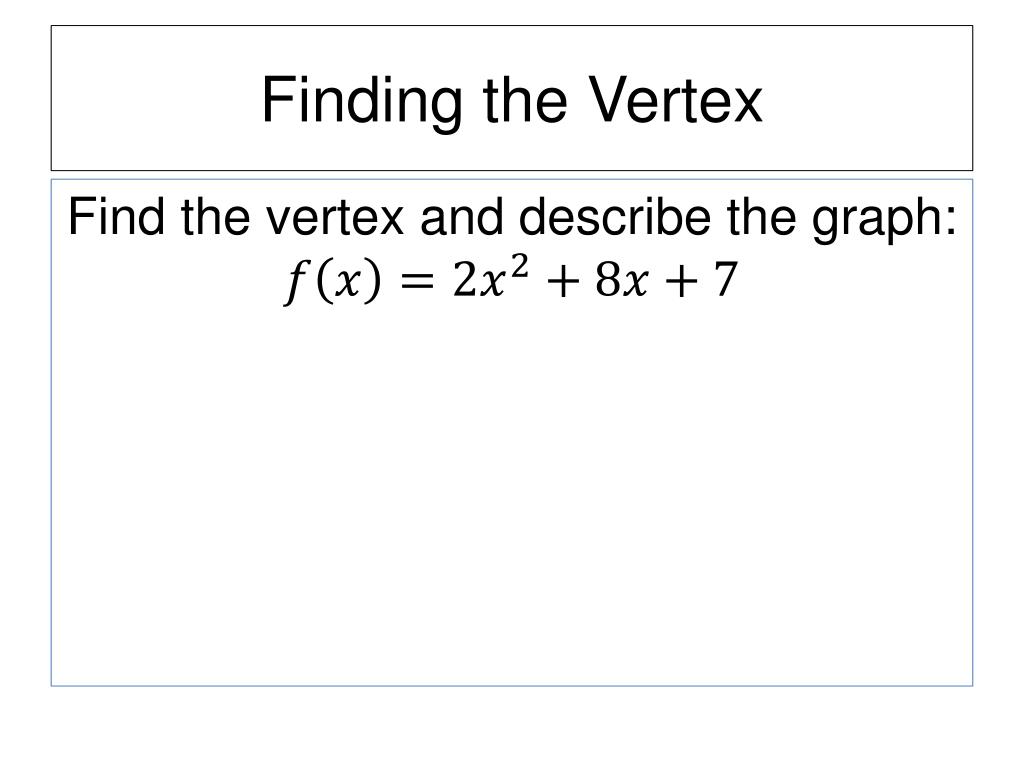
Task: Click blank space inside the title box
Action: 157,98
